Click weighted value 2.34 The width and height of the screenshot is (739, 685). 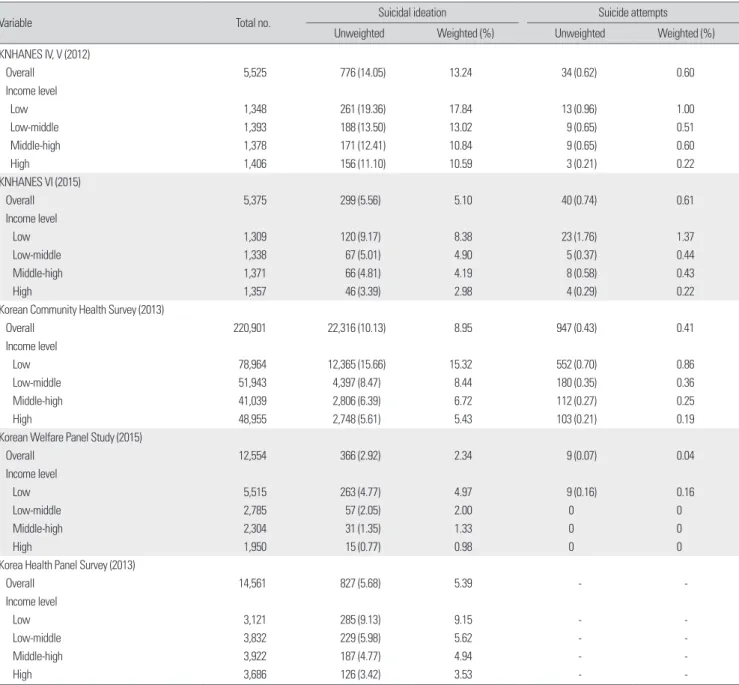pyautogui.click(x=463, y=456)
